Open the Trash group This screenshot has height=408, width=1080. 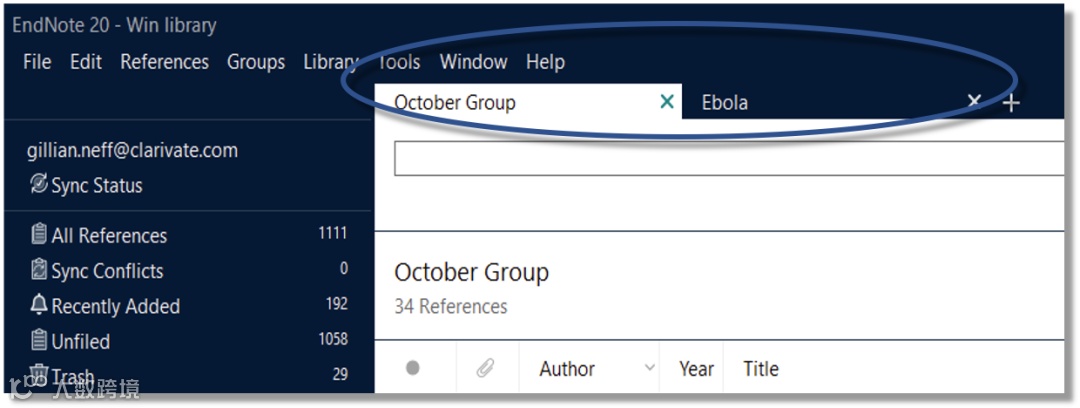tap(72, 376)
